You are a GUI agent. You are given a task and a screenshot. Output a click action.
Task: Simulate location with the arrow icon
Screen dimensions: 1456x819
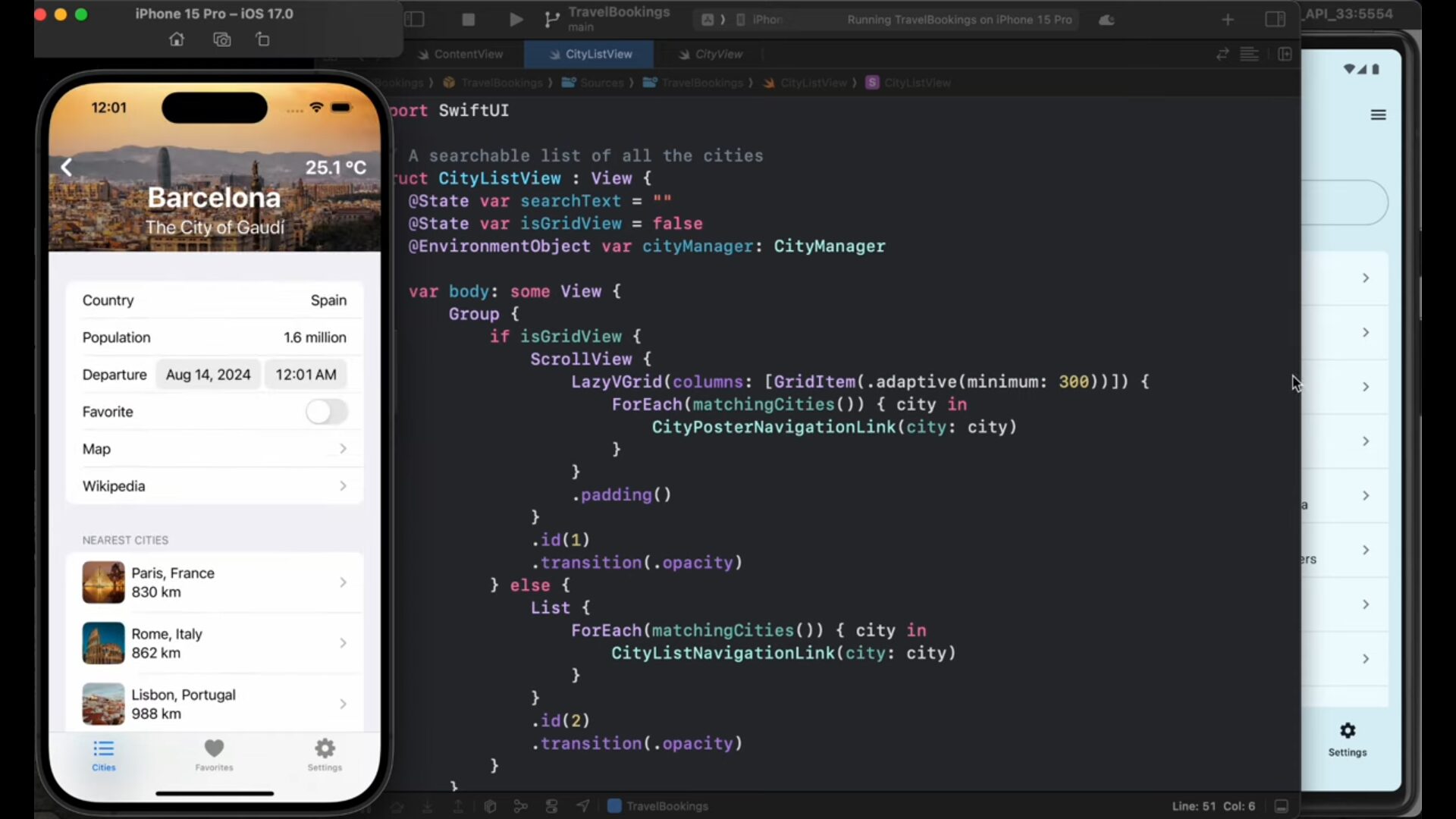[x=582, y=806]
